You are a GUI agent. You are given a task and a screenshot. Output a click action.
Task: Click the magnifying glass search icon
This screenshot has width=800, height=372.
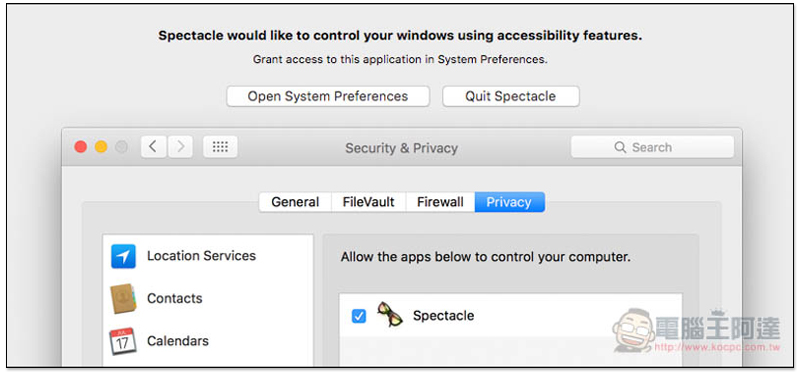tap(620, 147)
